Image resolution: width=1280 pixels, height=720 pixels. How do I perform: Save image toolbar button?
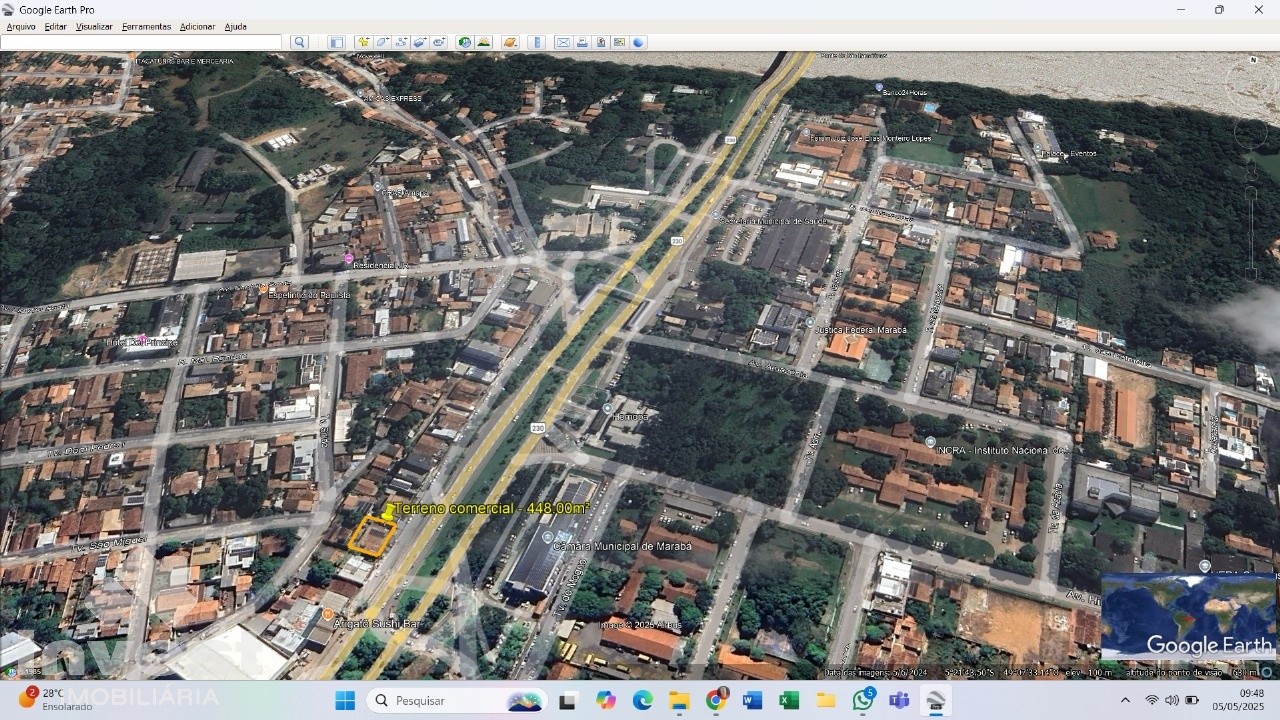(601, 42)
